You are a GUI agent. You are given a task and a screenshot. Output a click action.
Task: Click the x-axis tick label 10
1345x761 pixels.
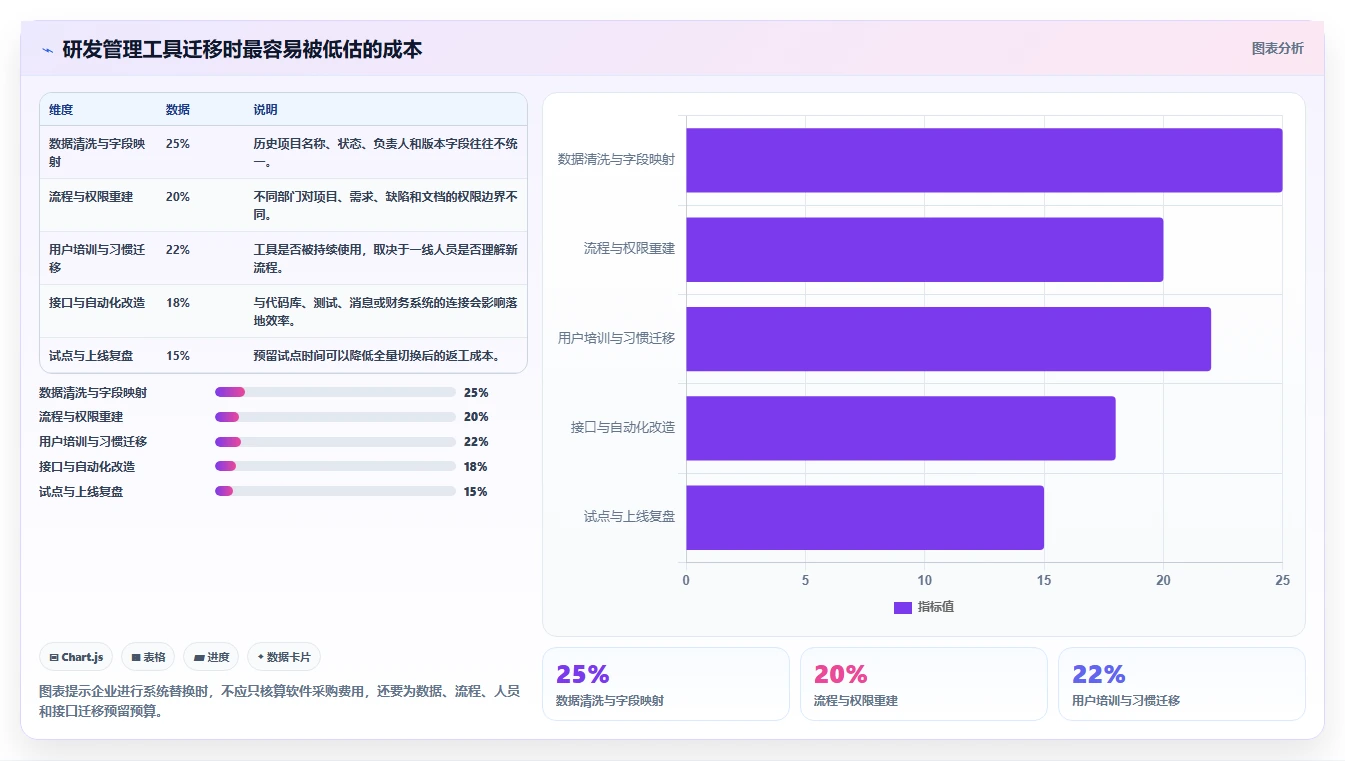pyautogui.click(x=925, y=580)
